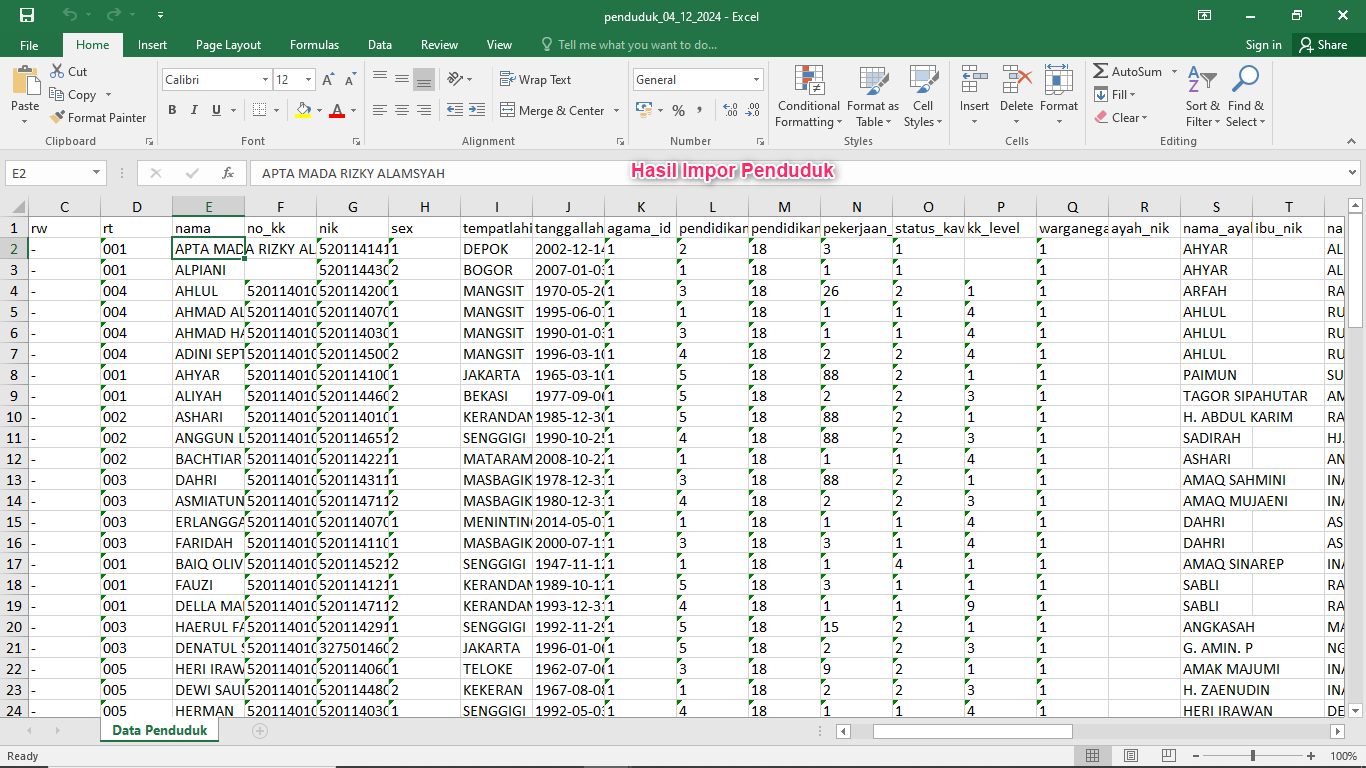Undo the last action

pos(70,15)
